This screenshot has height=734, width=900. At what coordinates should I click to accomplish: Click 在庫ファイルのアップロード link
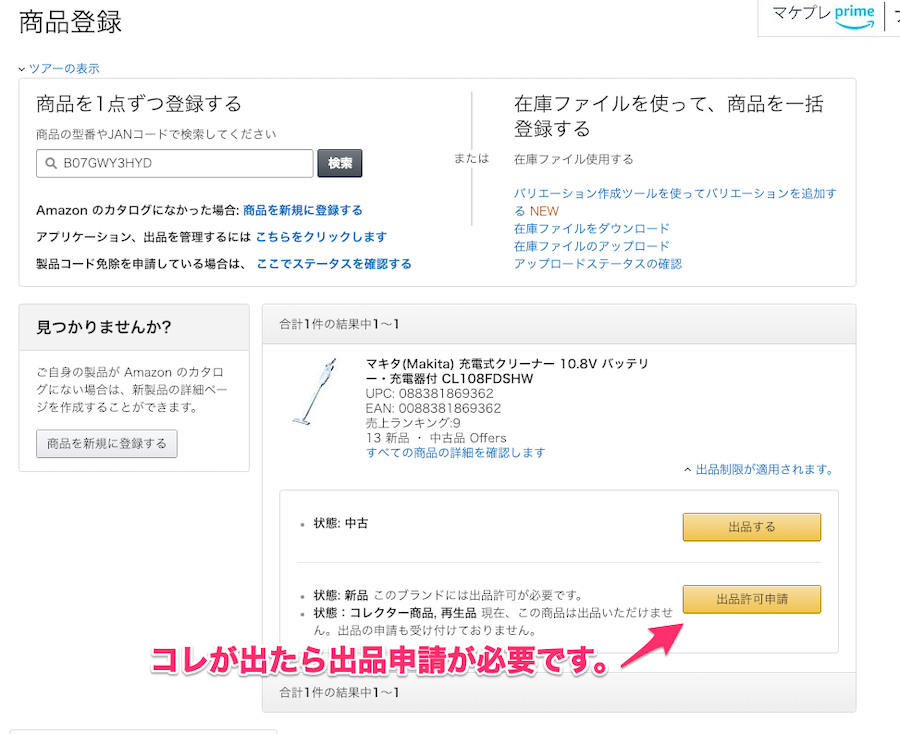pyautogui.click(x=592, y=246)
